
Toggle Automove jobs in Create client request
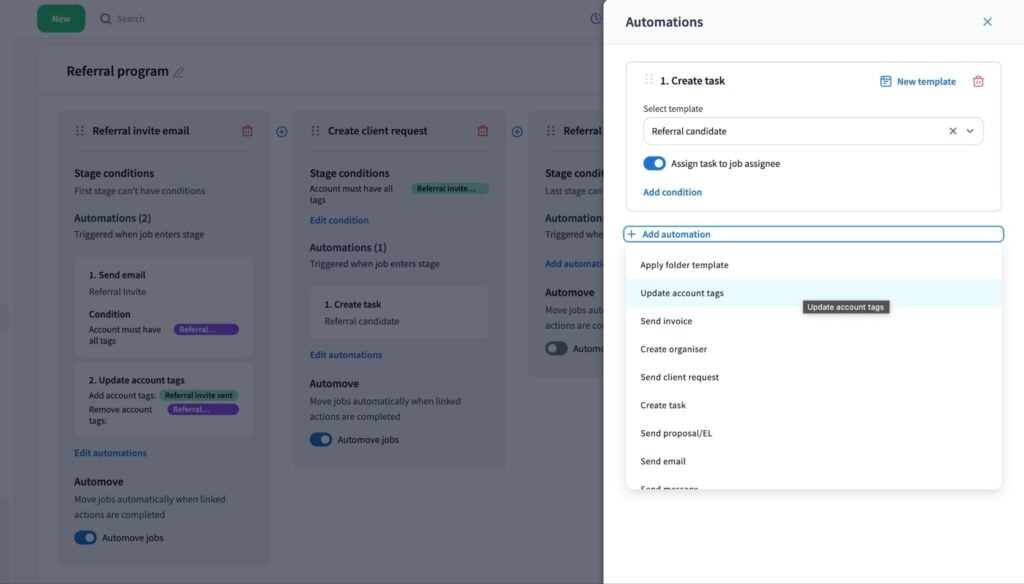coord(321,440)
